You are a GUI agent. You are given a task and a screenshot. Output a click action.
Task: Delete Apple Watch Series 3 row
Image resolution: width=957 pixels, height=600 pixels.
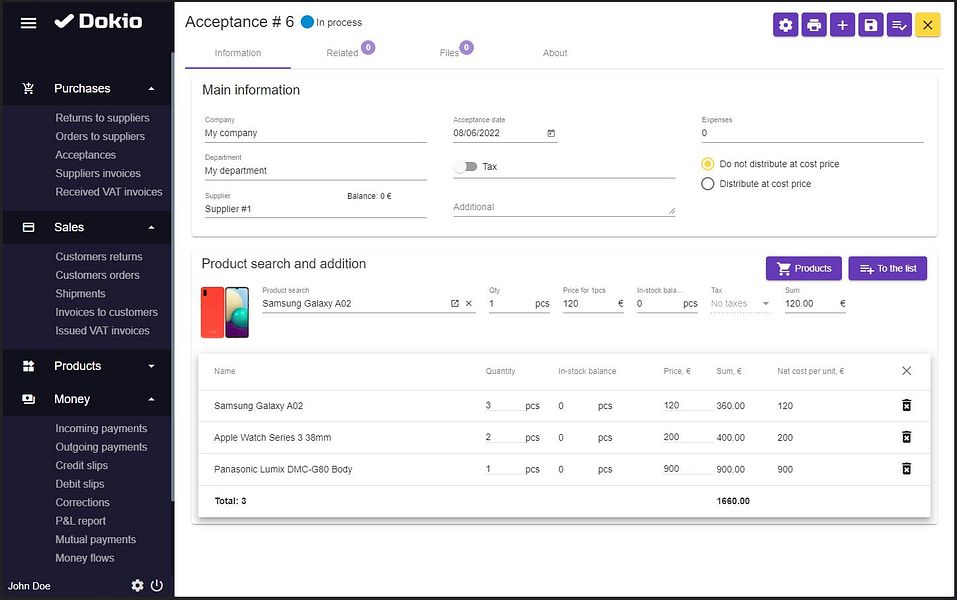click(906, 437)
